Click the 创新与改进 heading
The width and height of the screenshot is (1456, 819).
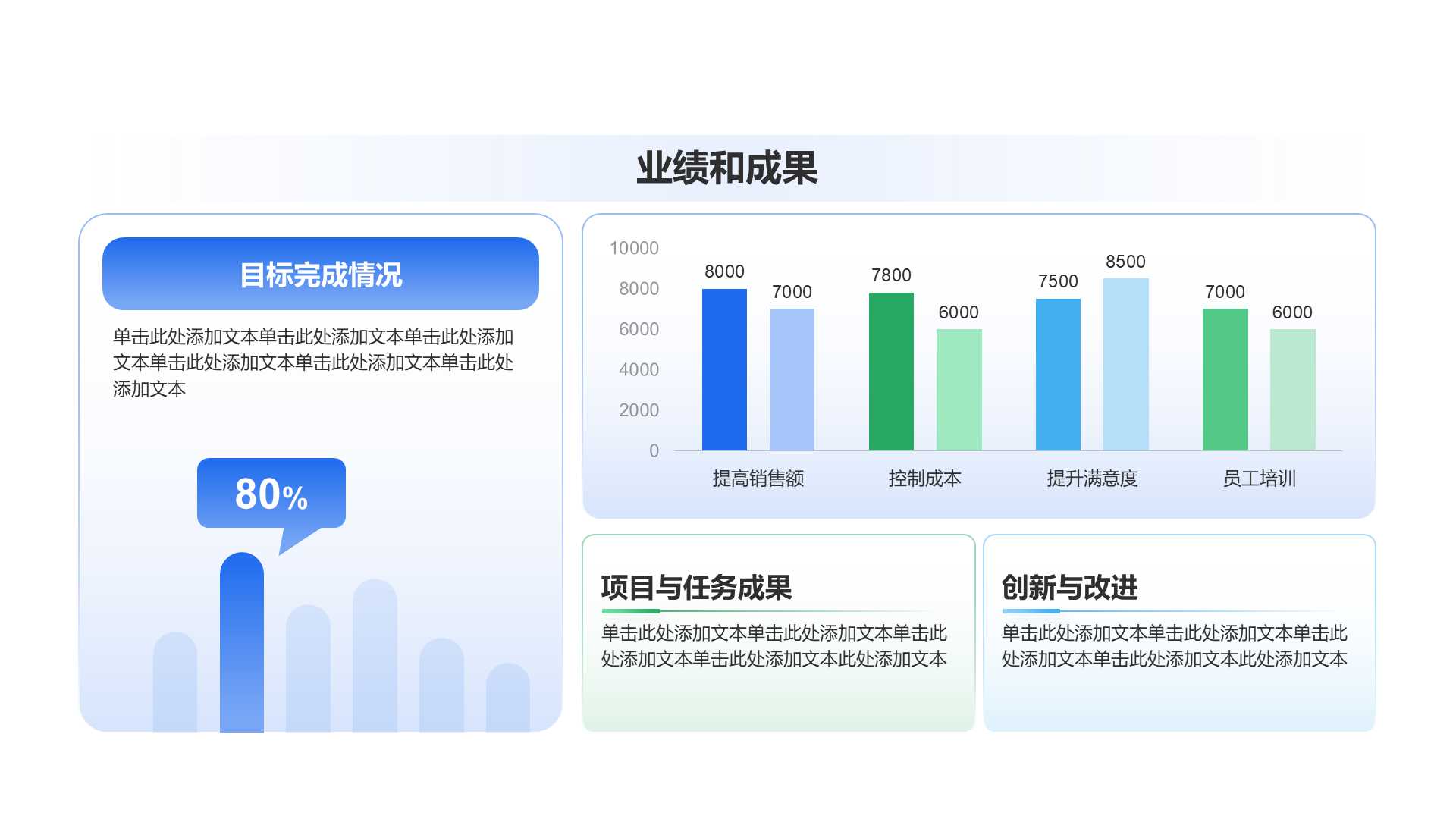(x=1069, y=588)
